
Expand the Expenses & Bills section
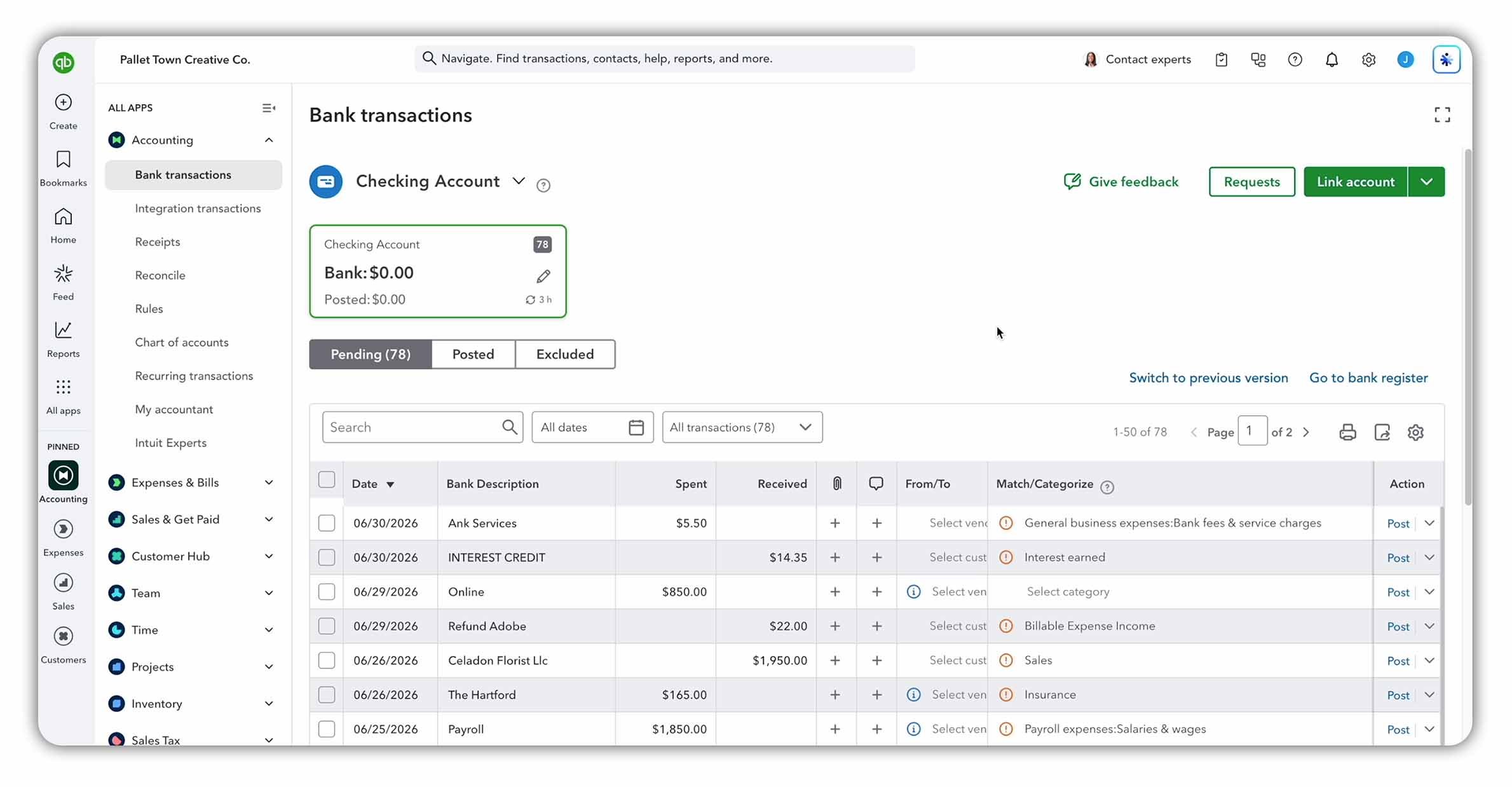tap(269, 483)
